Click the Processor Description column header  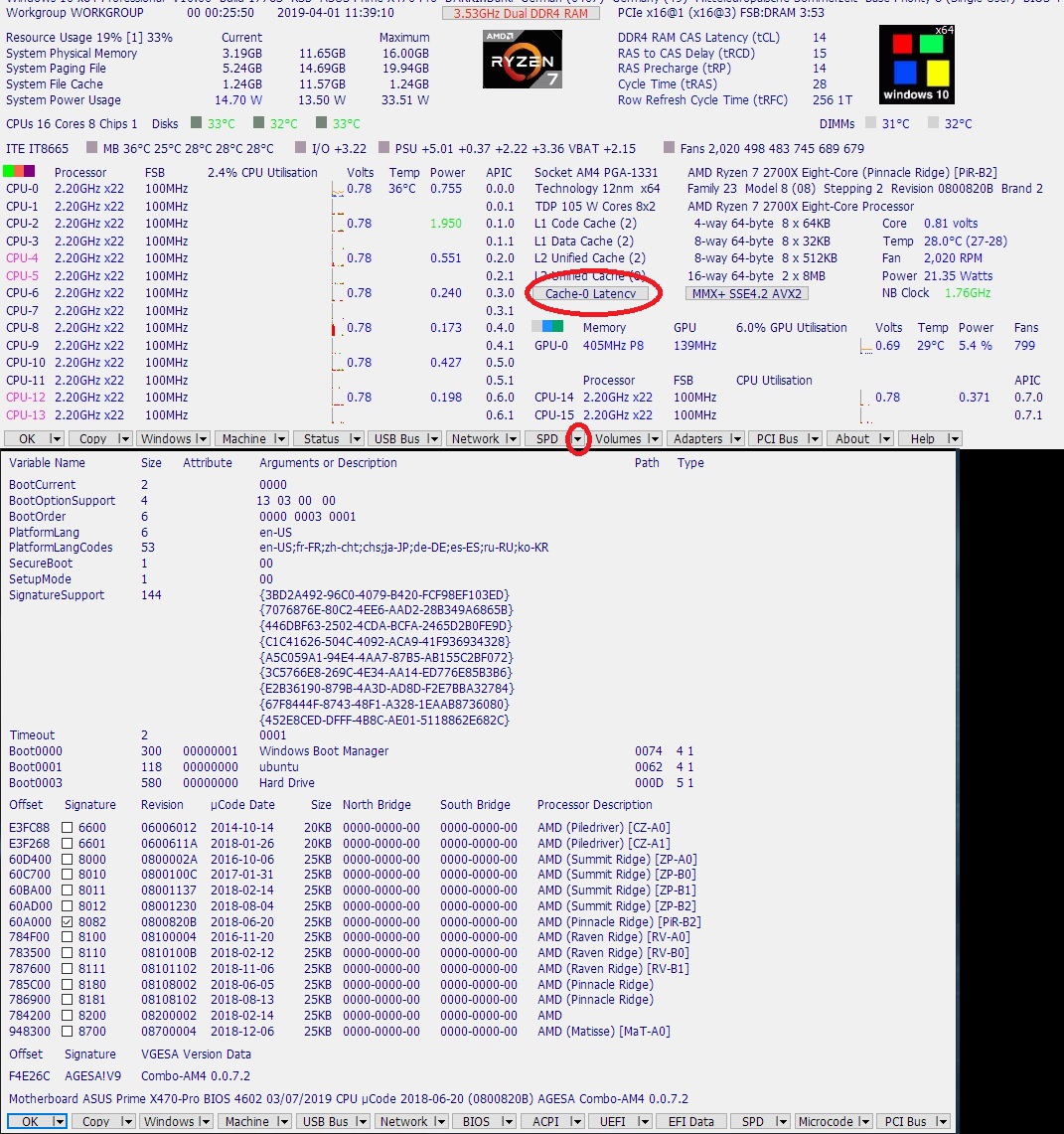pos(595,804)
